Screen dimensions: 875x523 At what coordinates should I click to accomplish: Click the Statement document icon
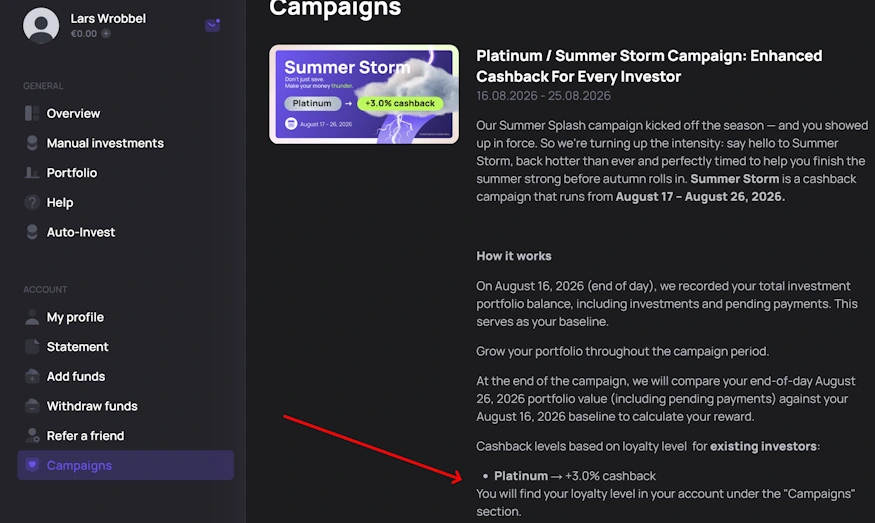click(32, 347)
